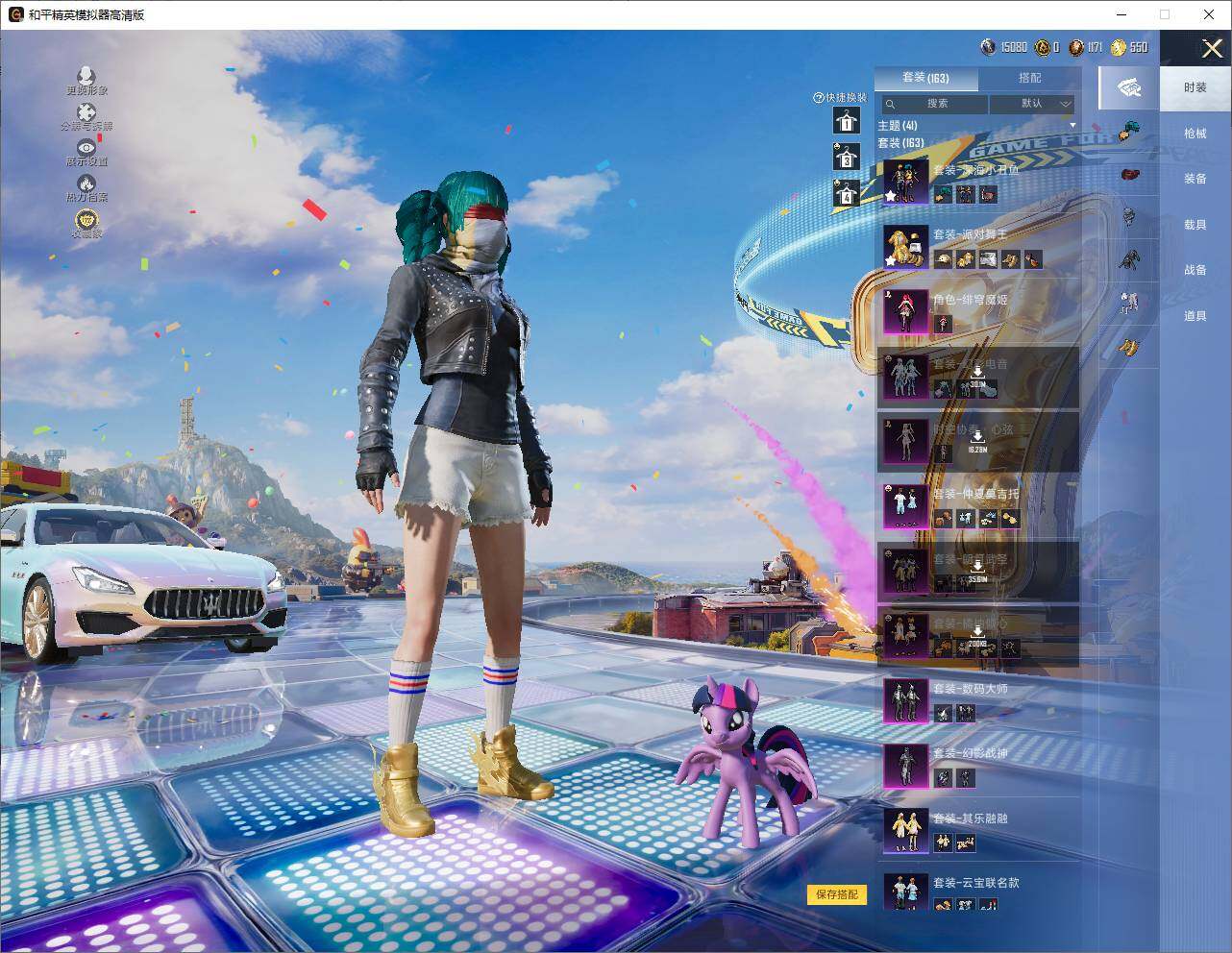The image size is (1232, 953).
Task: Toggle the 展示设置 eye icon
Action: point(86,147)
